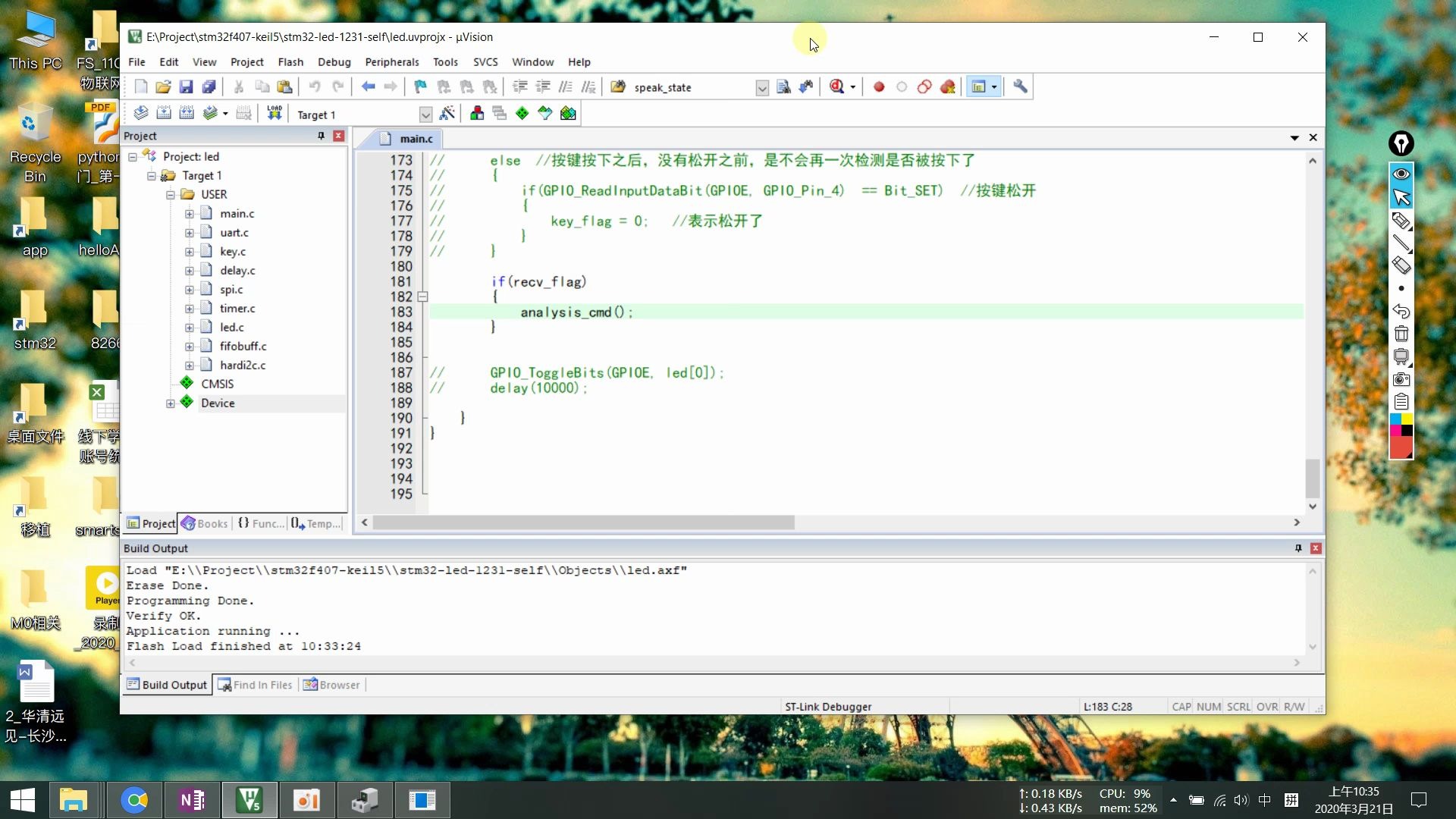Click the editor horizontal scrollbar thumb

pyautogui.click(x=582, y=522)
